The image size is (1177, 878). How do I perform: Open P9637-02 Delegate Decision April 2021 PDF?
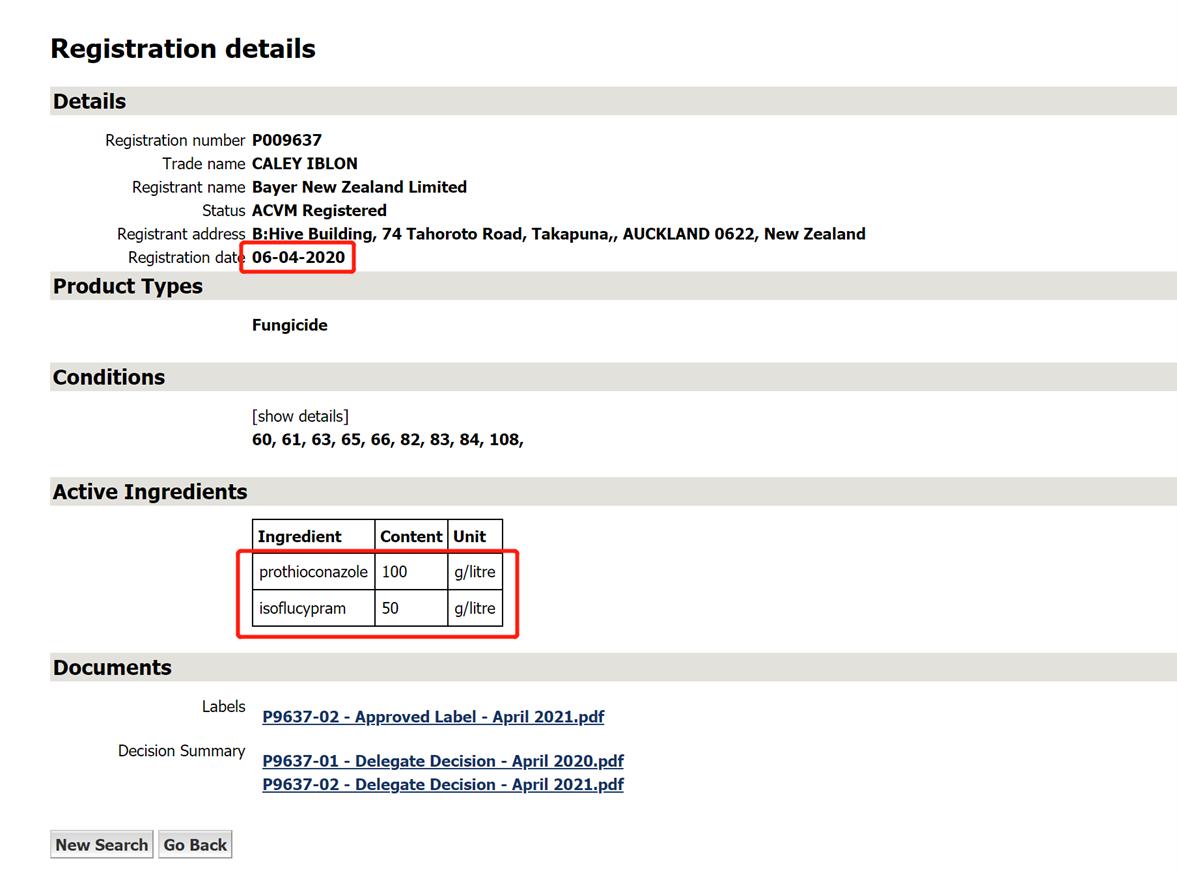point(443,785)
